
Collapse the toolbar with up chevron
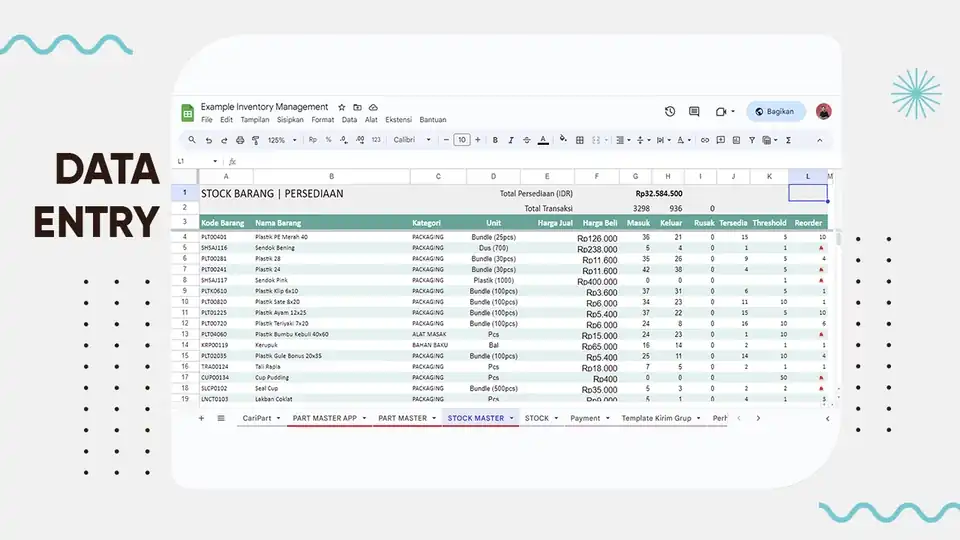point(819,140)
